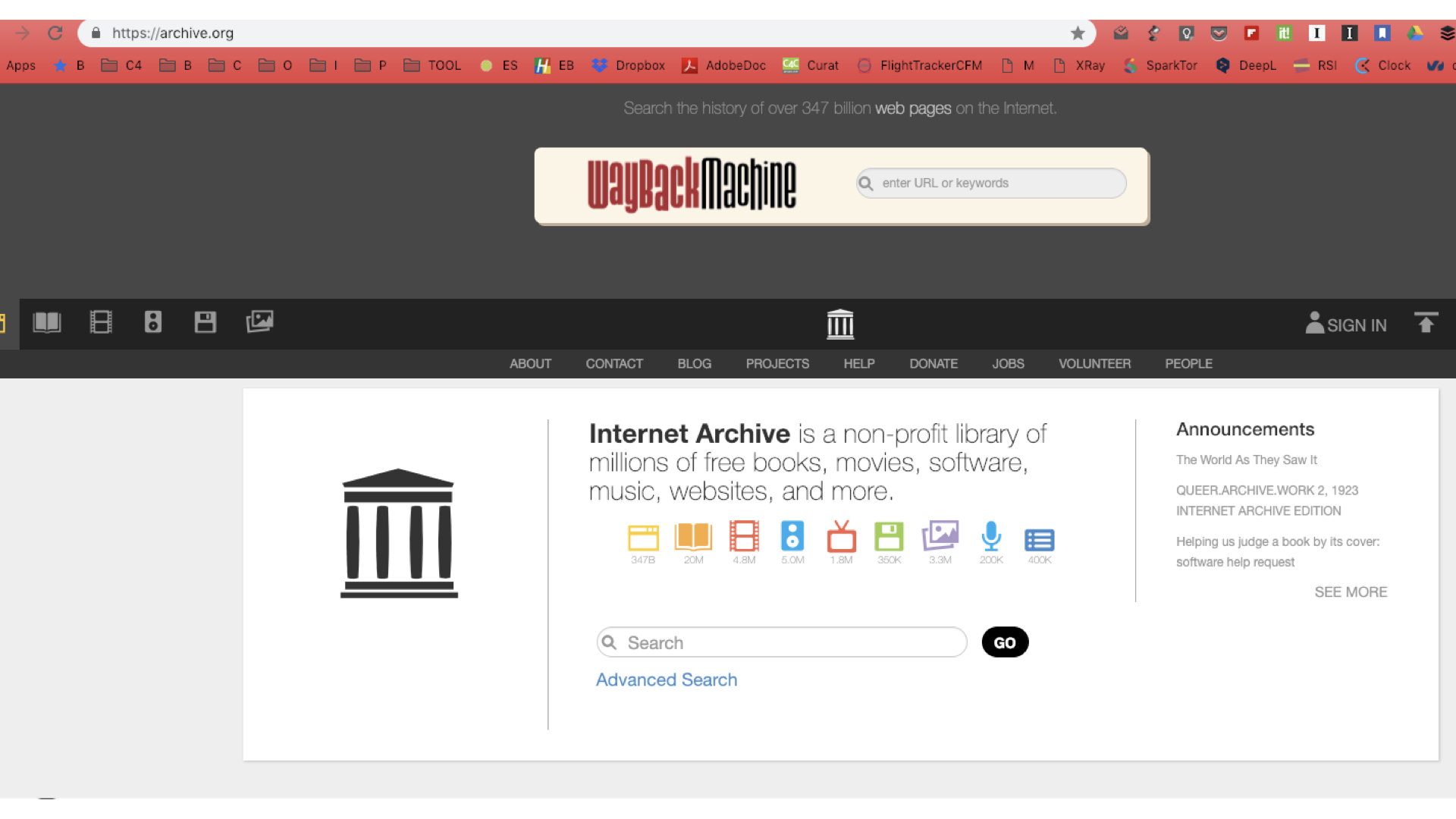Open the purple Images 3.3M icon
The image size is (1456, 819).
coord(940,536)
